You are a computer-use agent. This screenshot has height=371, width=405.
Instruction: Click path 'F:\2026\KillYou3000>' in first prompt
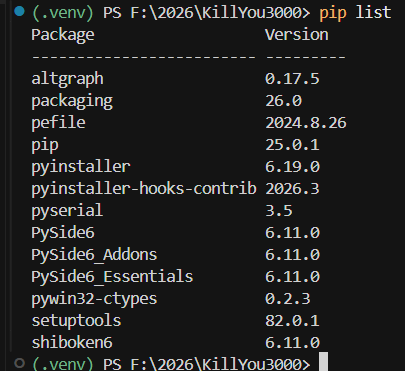tap(220, 13)
